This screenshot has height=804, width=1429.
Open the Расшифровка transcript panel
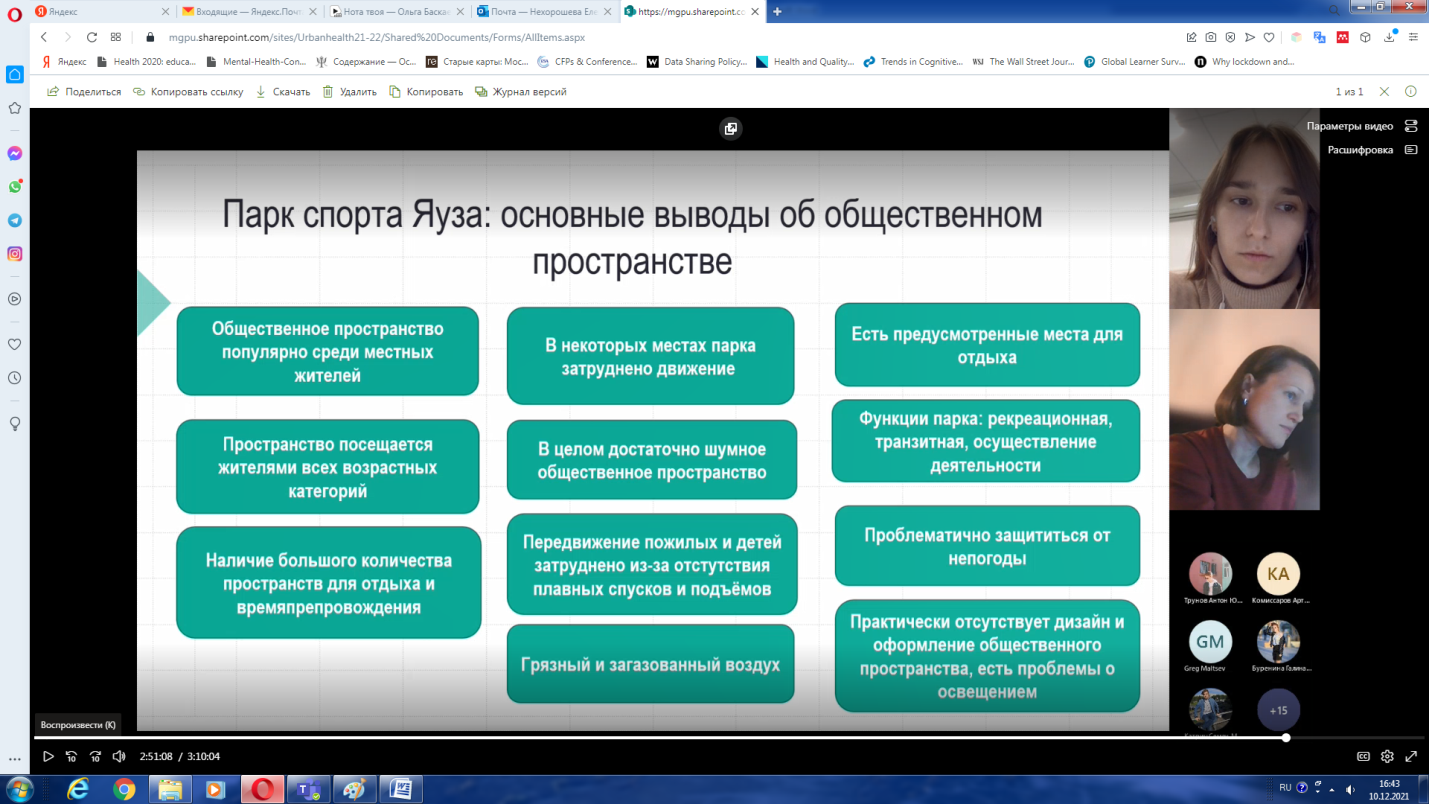pos(1371,150)
